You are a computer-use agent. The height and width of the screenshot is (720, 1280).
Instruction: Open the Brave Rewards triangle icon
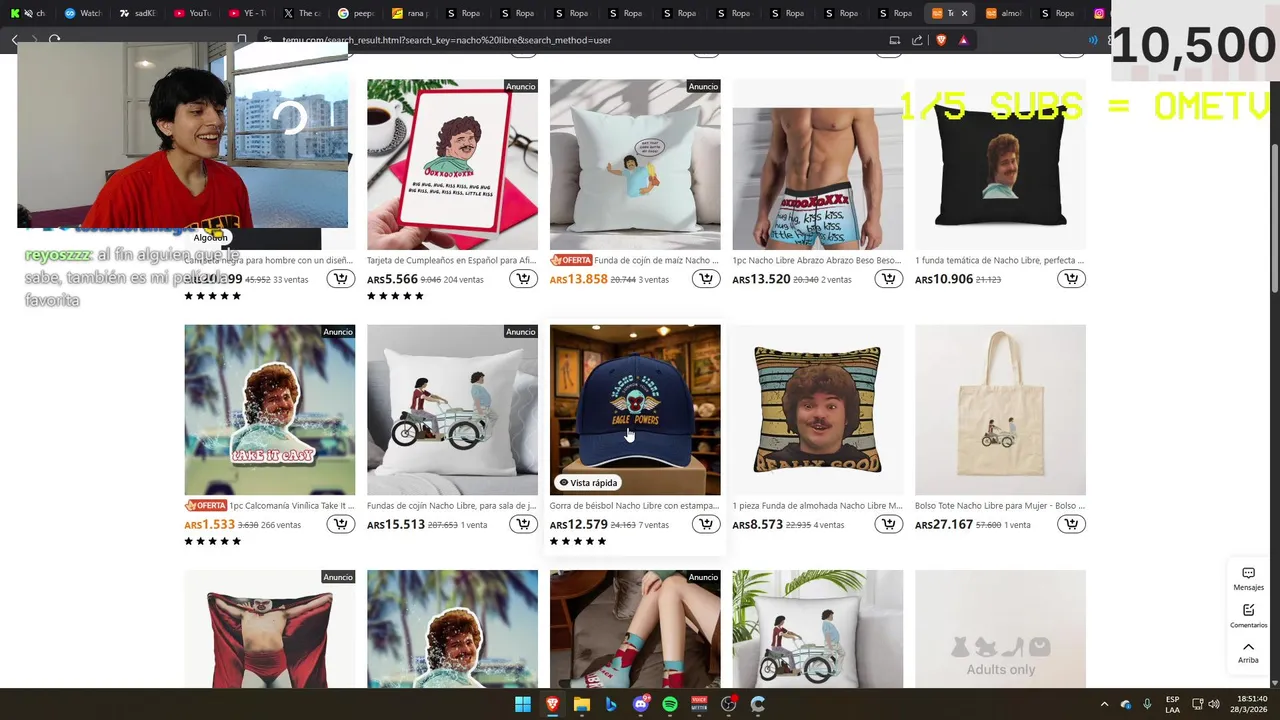pos(963,40)
